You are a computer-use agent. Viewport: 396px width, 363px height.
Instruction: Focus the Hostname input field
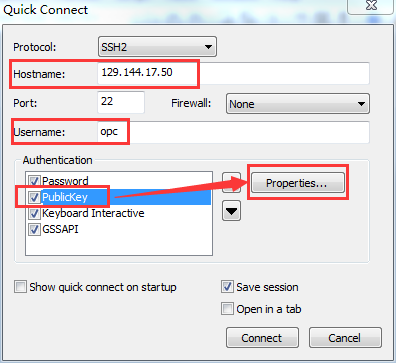[233, 73]
